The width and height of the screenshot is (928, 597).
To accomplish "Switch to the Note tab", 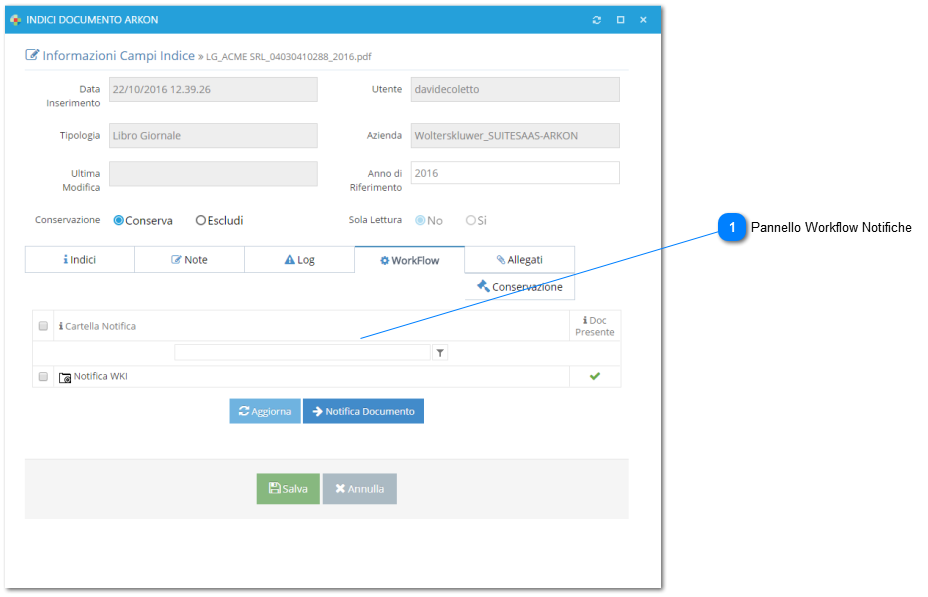I will 189,260.
